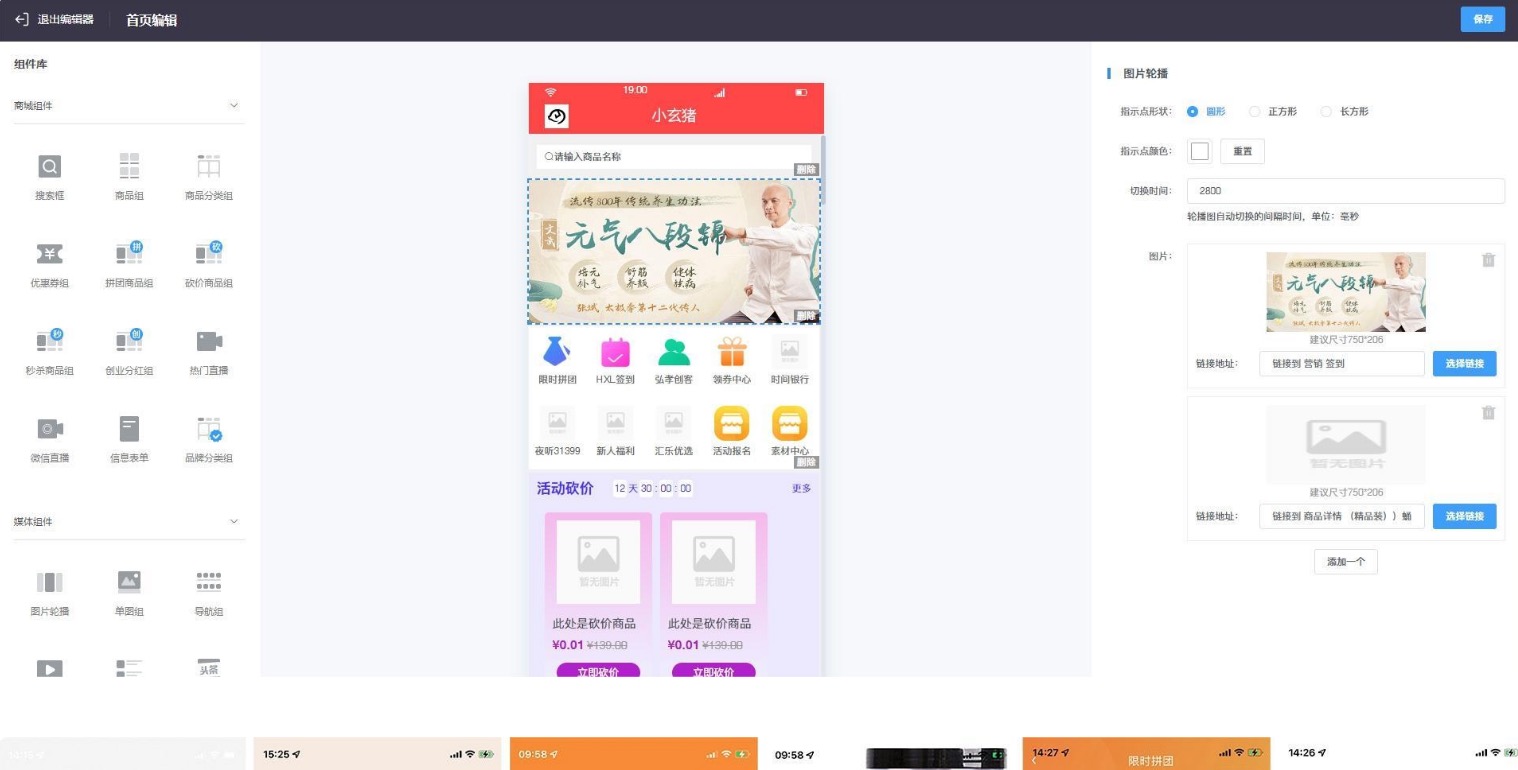
Task: Select 圆形 indicator shape
Action: pyautogui.click(x=1192, y=111)
